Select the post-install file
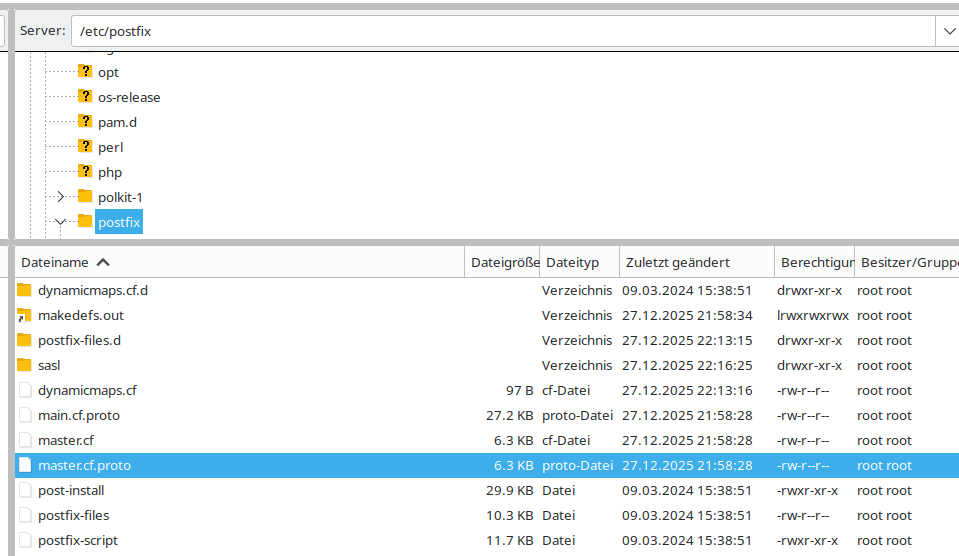 (71, 491)
